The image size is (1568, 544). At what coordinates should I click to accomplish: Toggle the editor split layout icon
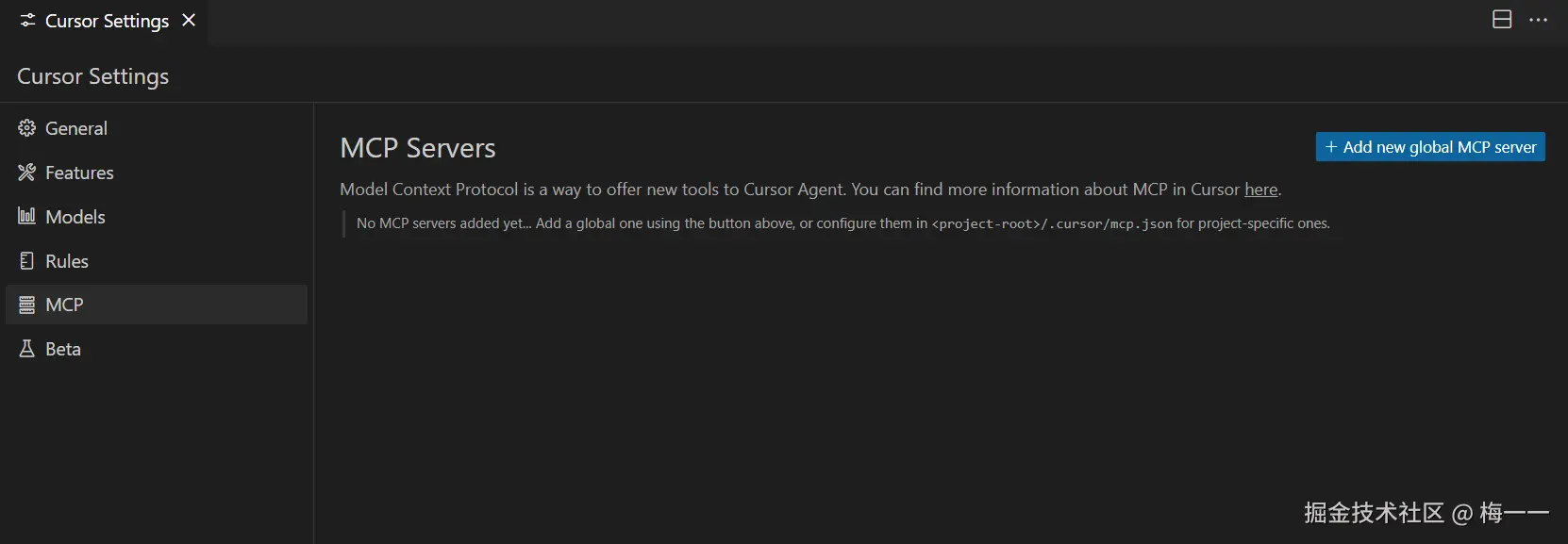pos(1502,20)
